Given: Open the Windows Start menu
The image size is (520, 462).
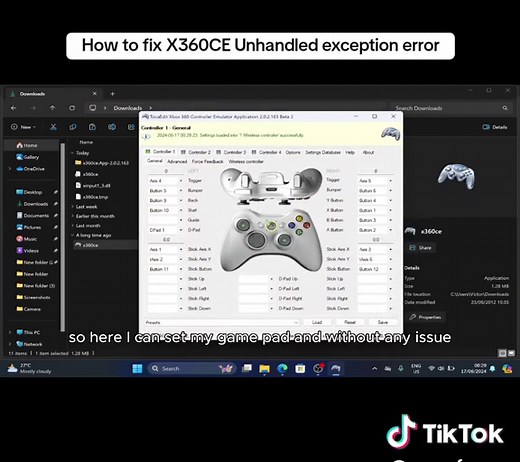Looking at the screenshot, I should [x=137, y=368].
